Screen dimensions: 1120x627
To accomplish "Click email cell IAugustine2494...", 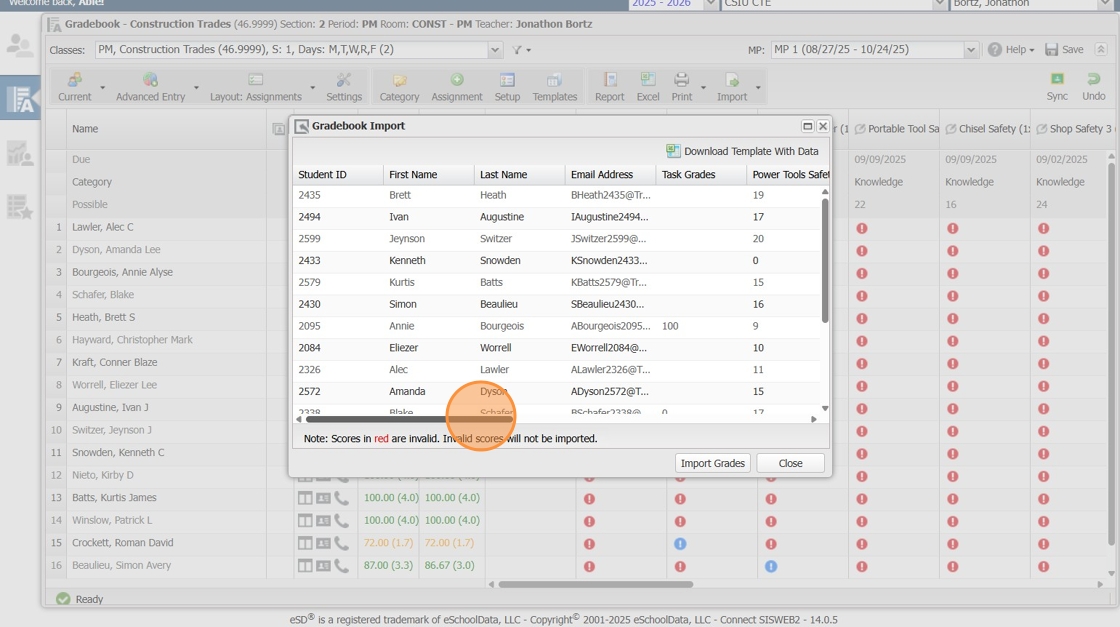I will (x=609, y=216).
